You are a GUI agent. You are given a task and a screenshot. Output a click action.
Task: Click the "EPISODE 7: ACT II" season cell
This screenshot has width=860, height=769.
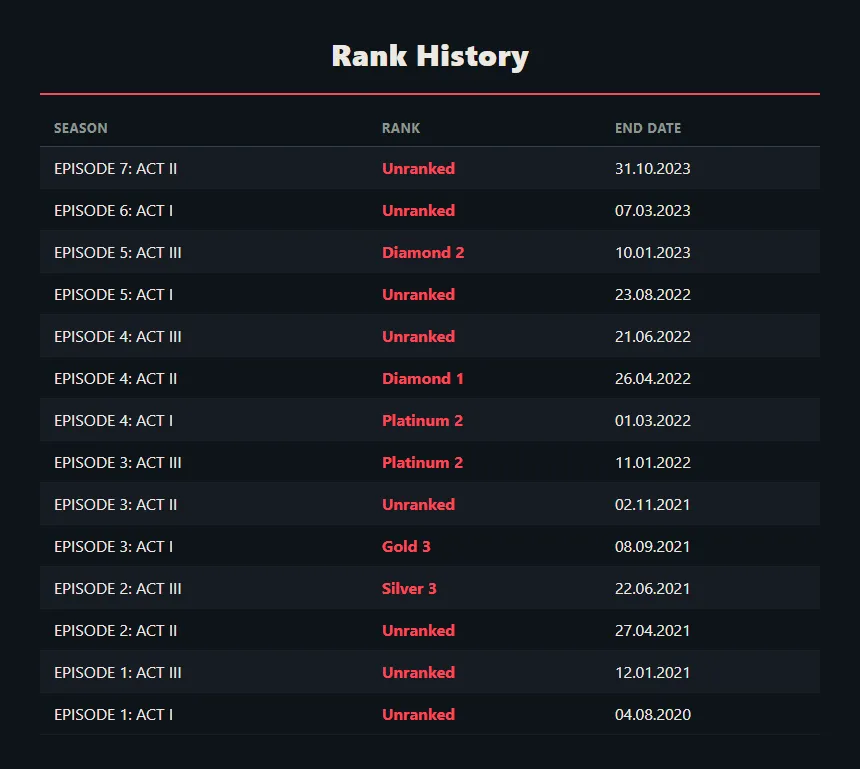(x=115, y=168)
